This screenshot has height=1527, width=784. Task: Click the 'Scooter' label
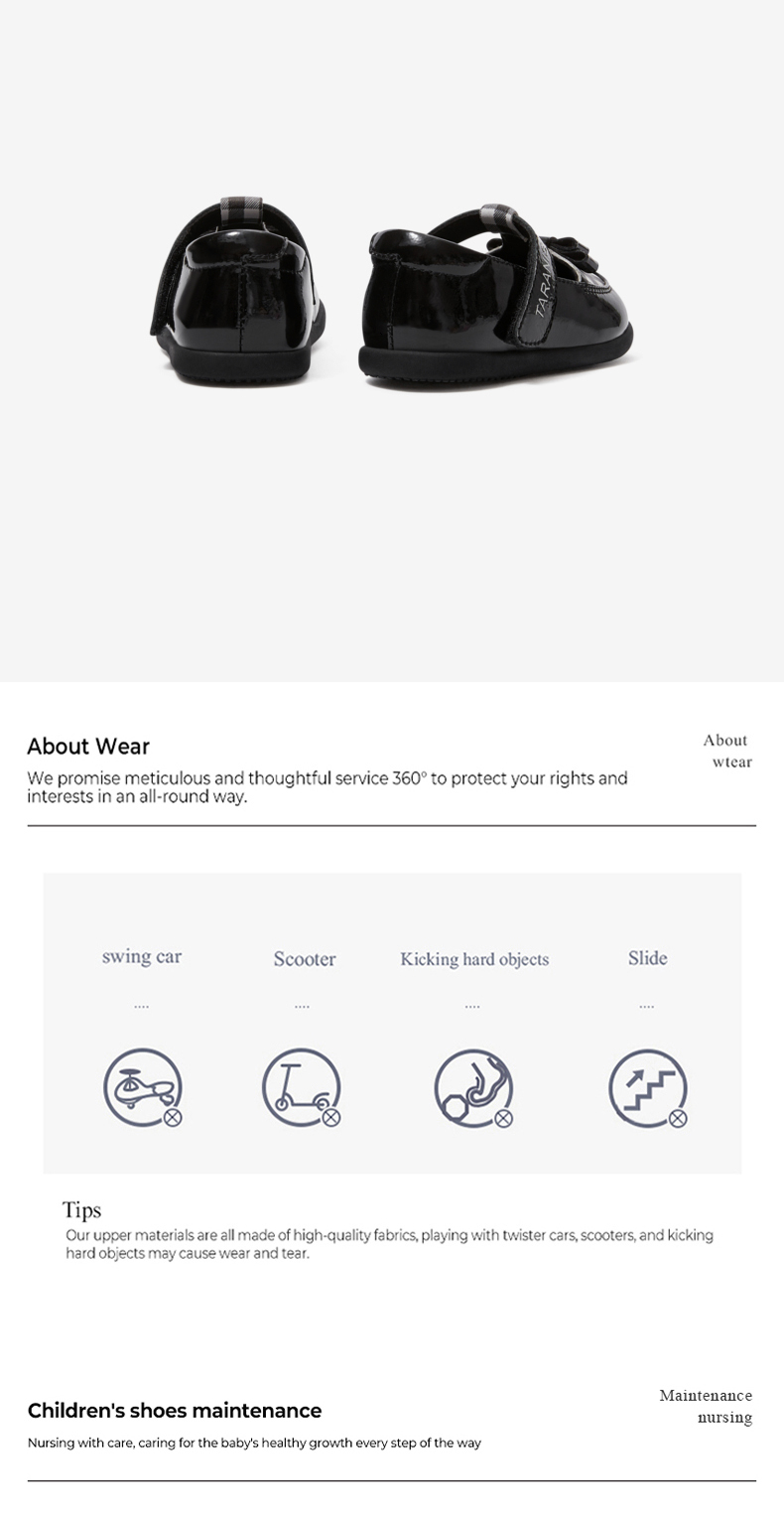[305, 959]
